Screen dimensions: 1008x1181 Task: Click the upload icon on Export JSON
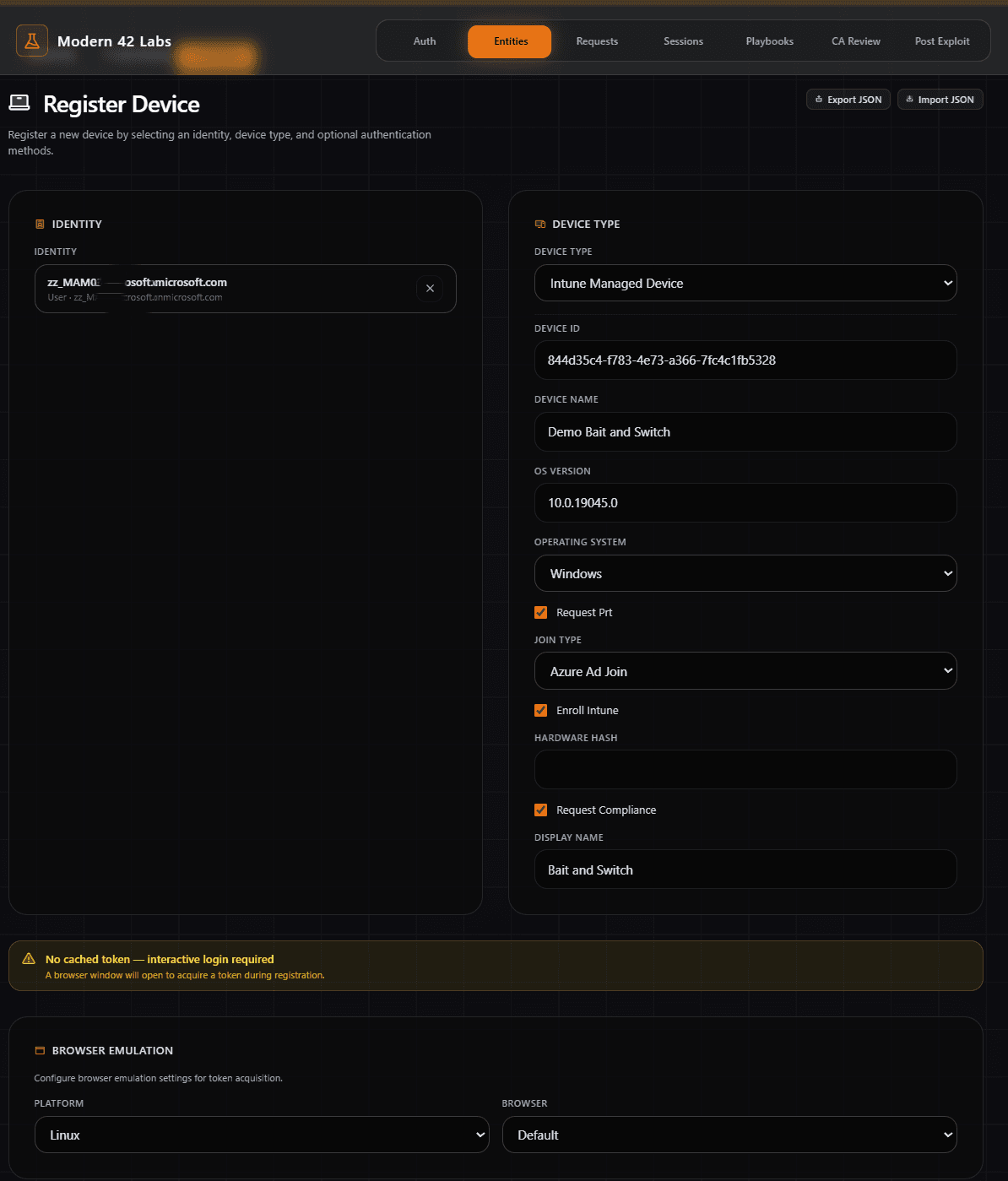click(x=818, y=99)
